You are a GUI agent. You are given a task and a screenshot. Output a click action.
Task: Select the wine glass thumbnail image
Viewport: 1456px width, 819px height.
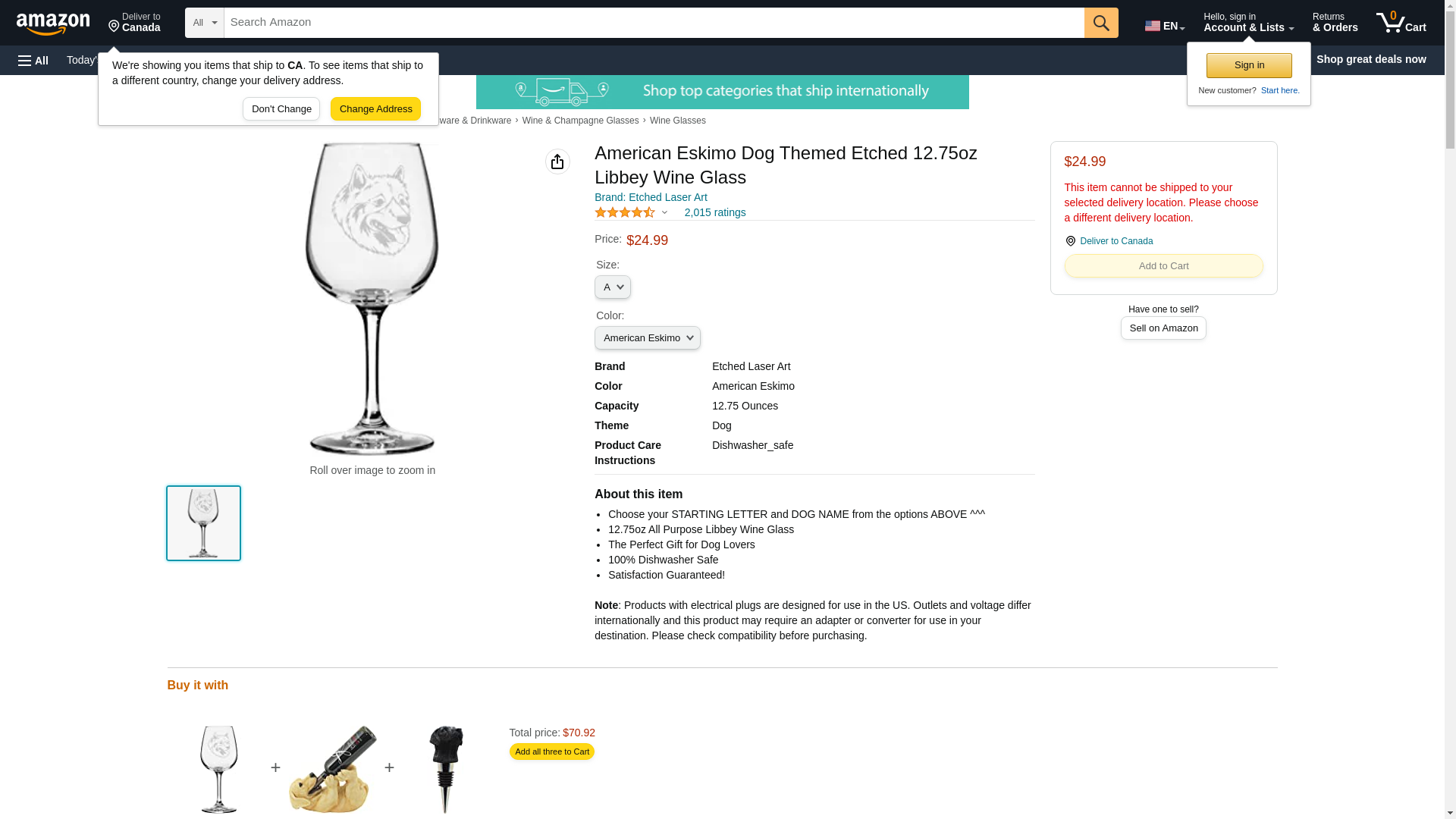[x=203, y=524]
